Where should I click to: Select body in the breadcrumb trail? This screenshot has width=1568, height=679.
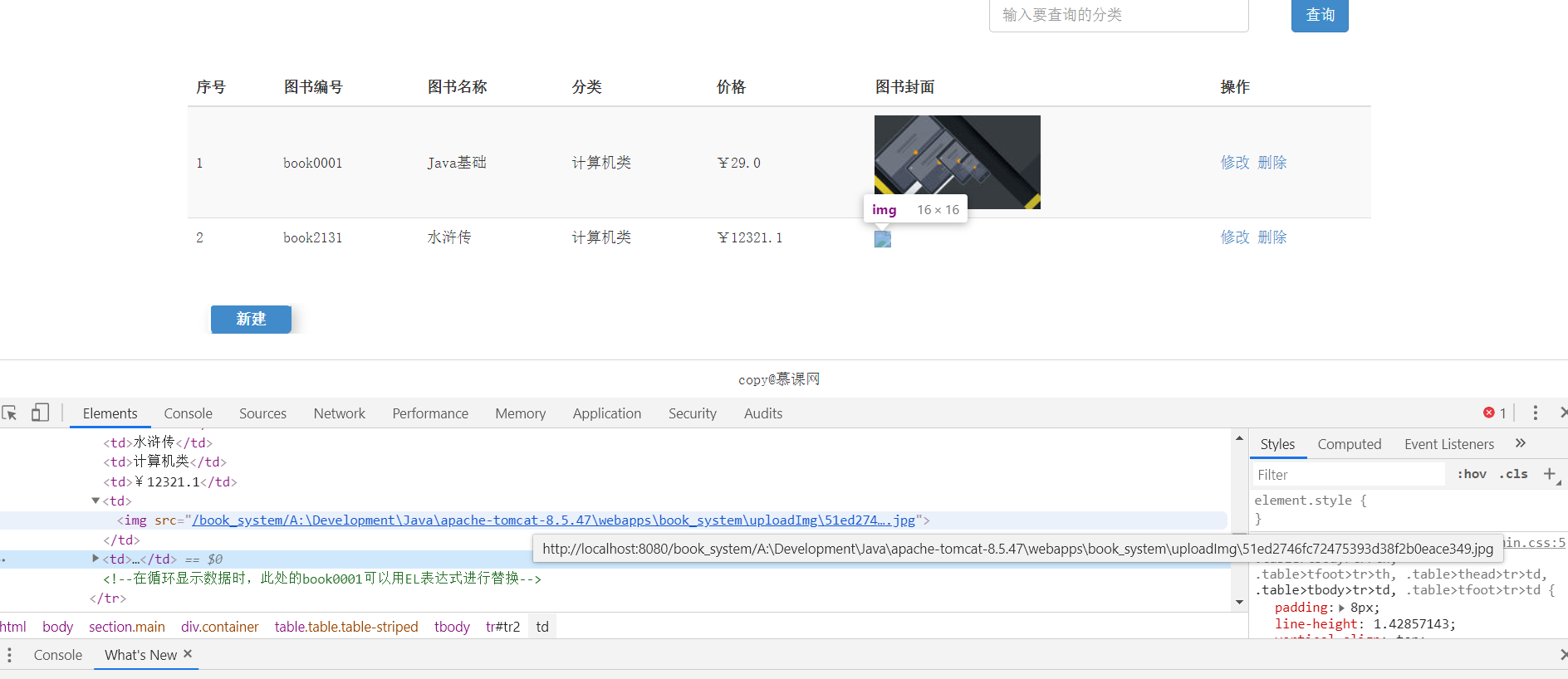pos(57,627)
